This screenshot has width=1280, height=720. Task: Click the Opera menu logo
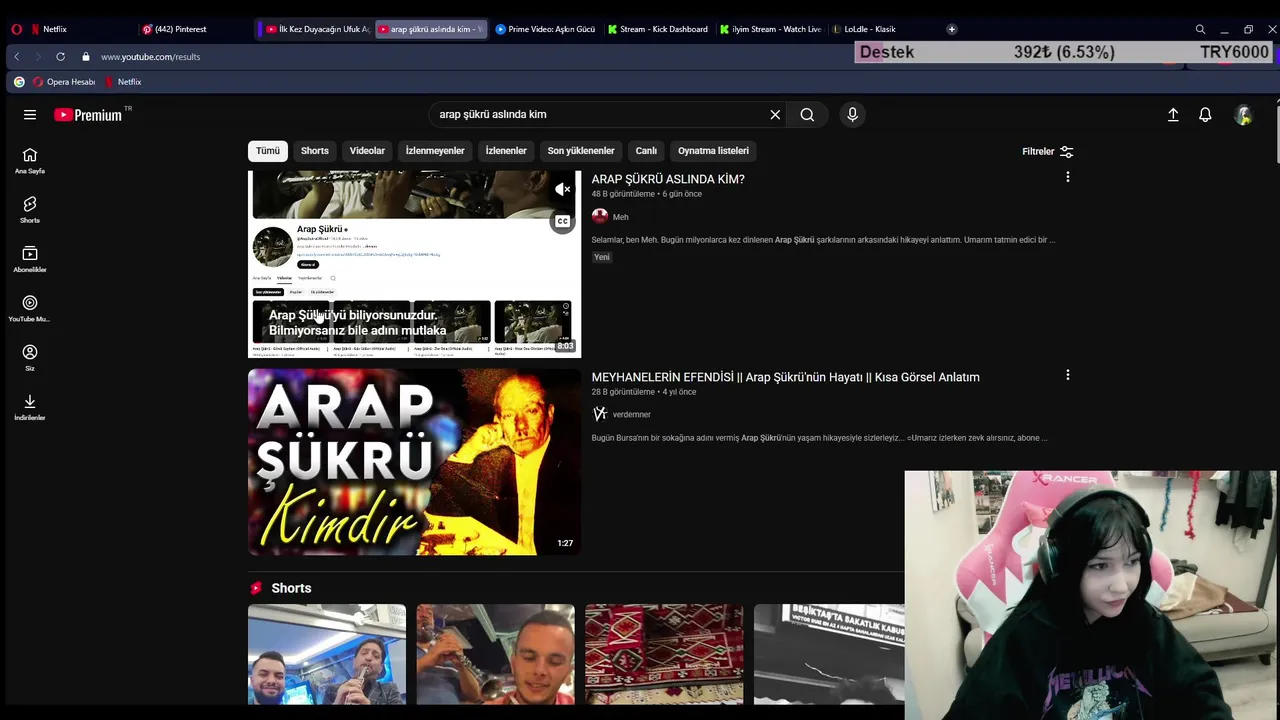[16, 29]
